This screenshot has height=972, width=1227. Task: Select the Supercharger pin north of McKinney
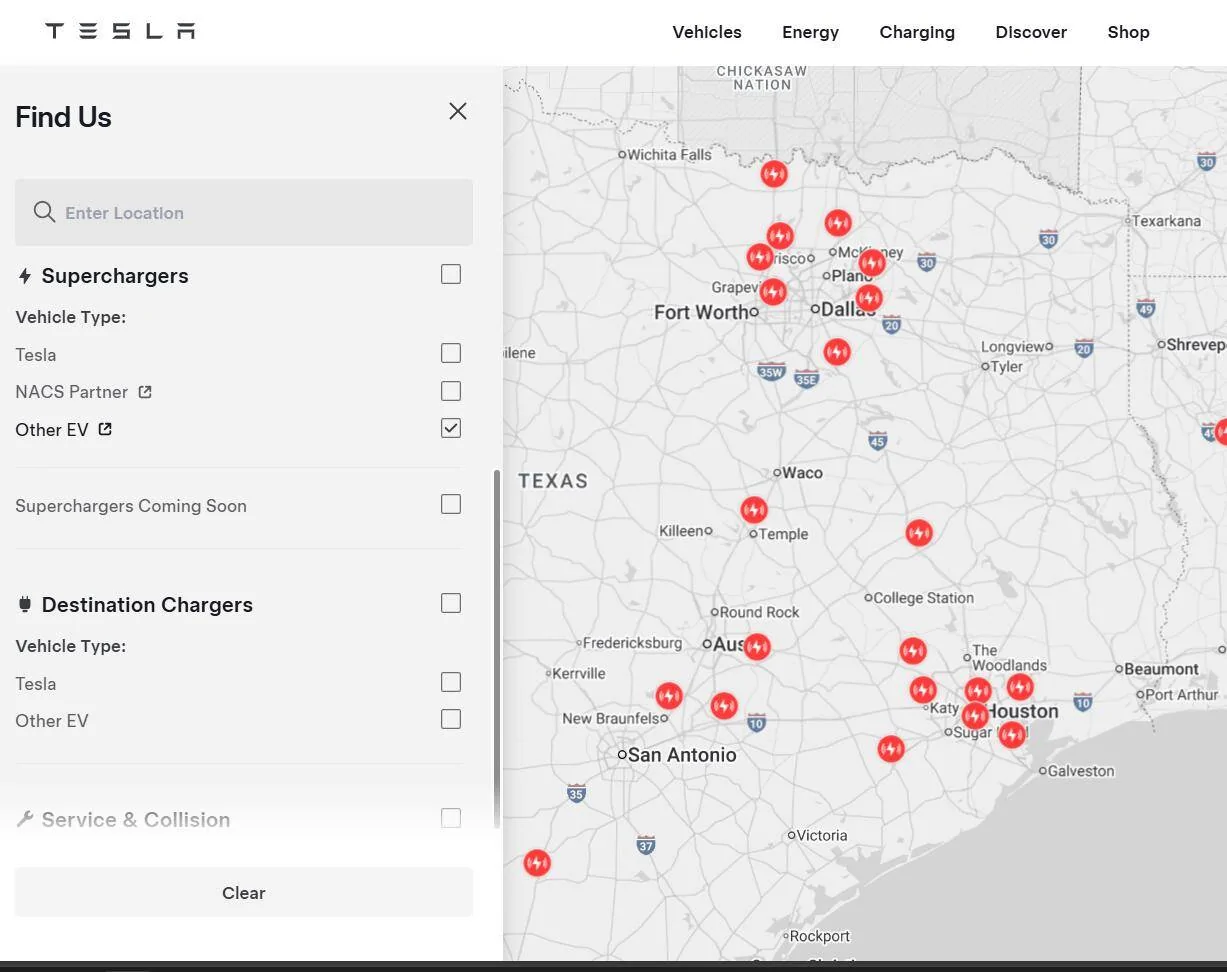[x=838, y=223]
